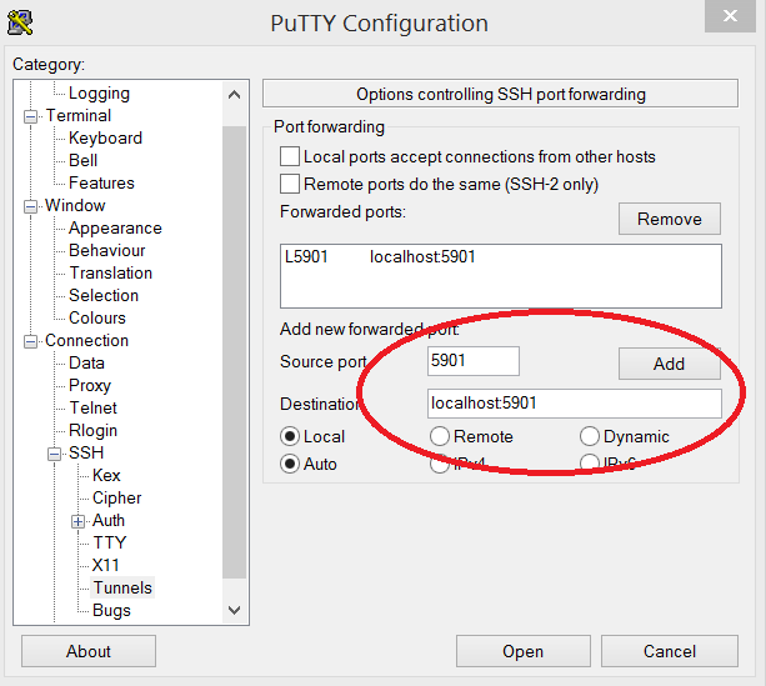
Task: Open the Features category
Action: click(102, 183)
